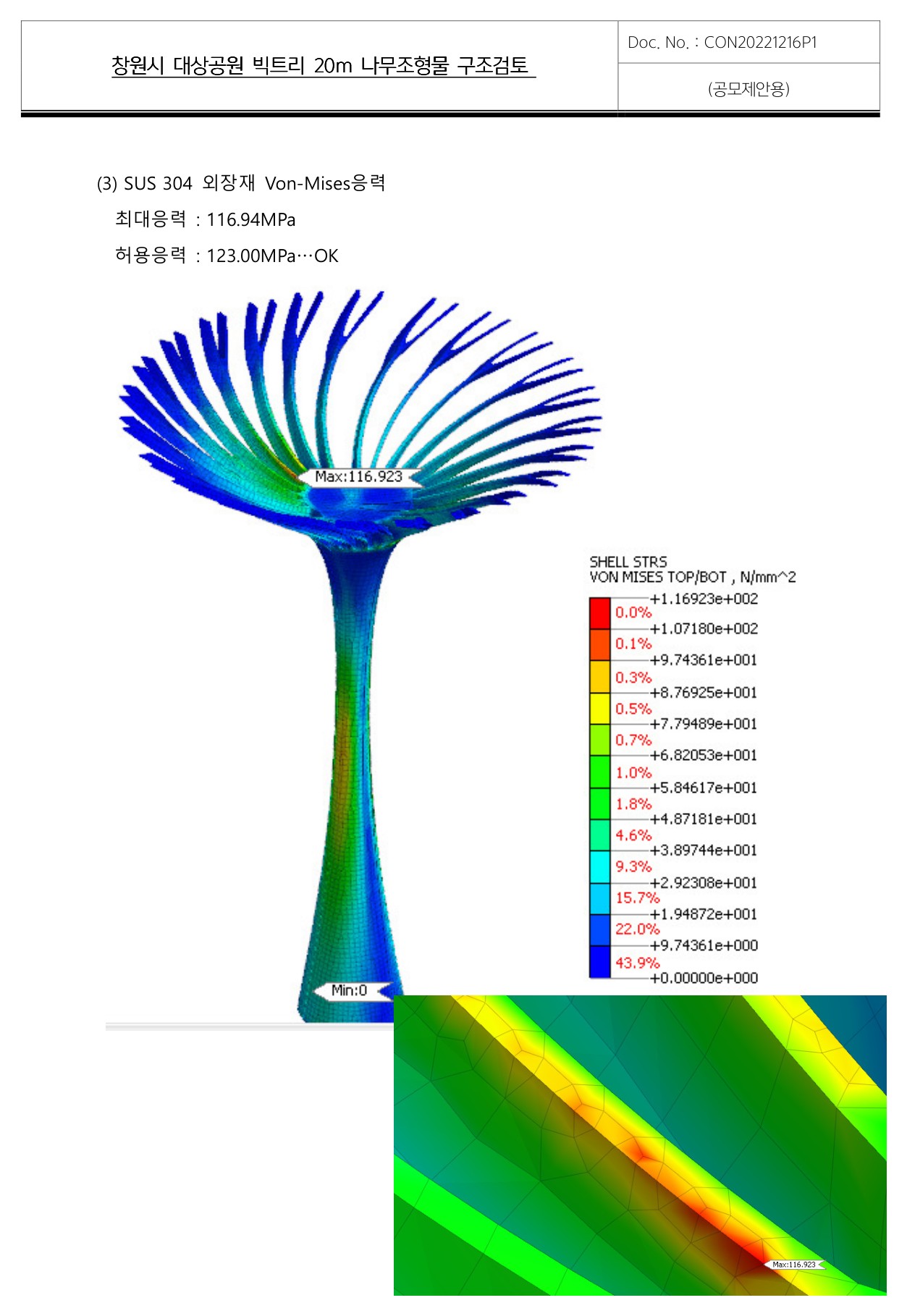Screen dimensions: 907x1316
Task: Click the 1.8% percentage label
Action: 633,804
